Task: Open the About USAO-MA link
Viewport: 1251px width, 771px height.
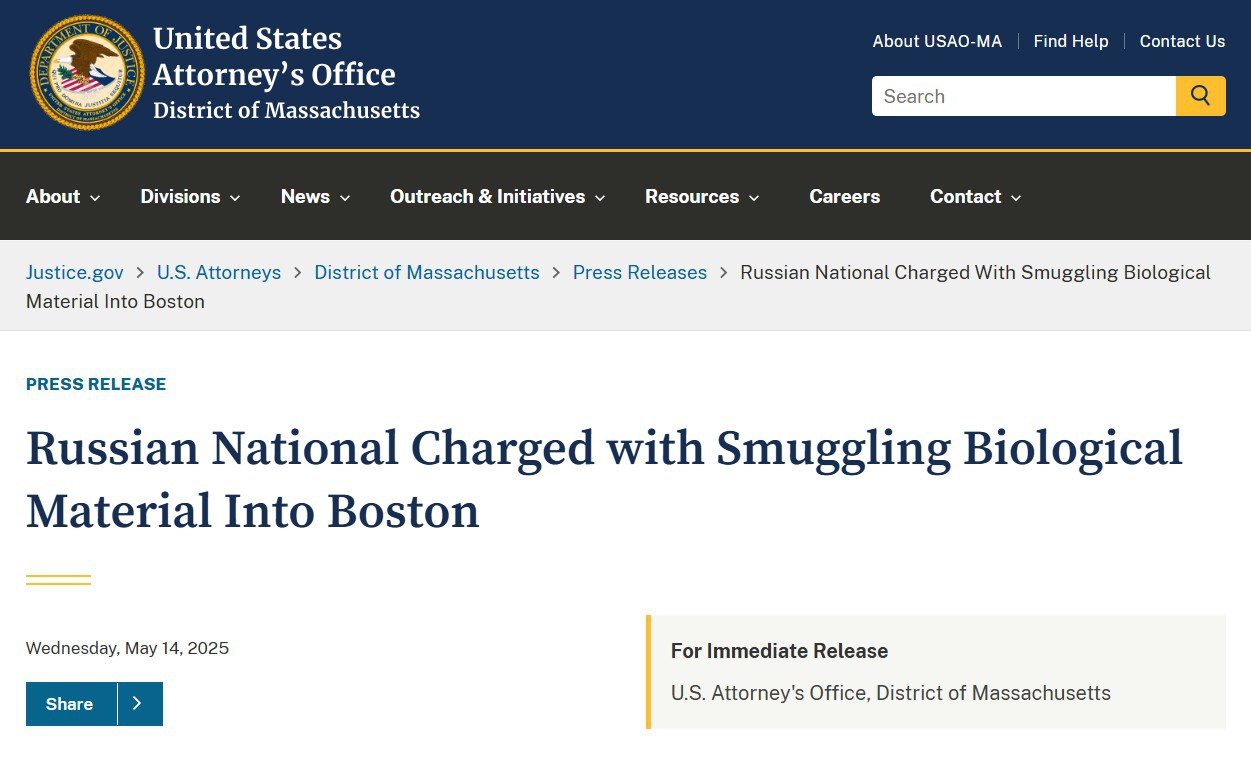Action: [x=937, y=41]
